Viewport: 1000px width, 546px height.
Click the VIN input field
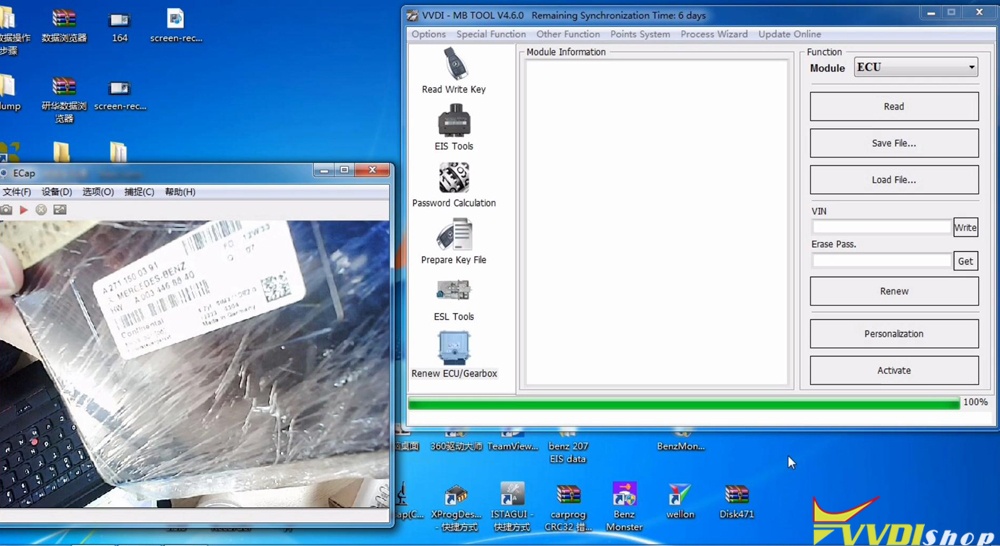[x=881, y=227]
